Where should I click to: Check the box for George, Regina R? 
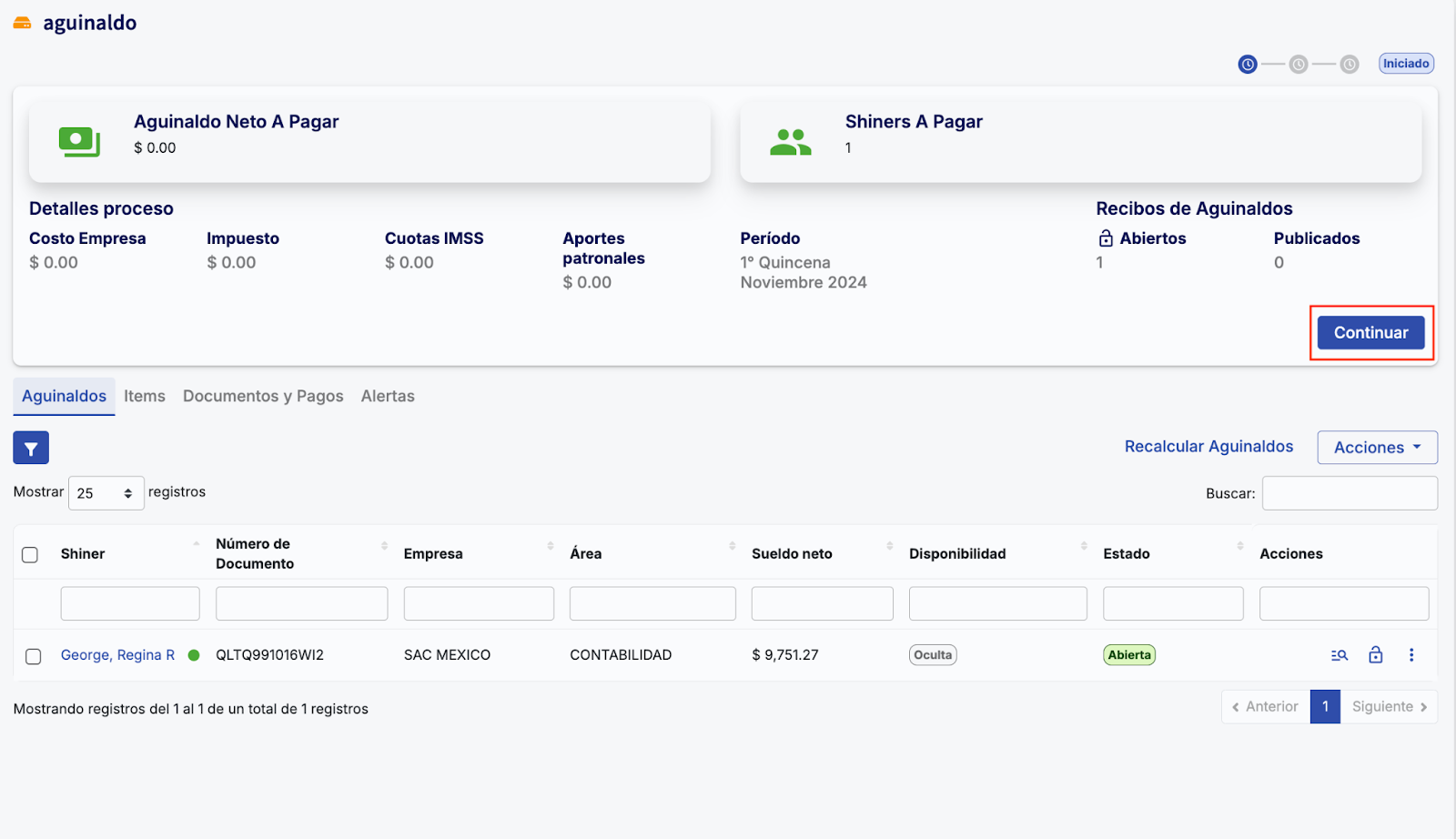tap(34, 656)
